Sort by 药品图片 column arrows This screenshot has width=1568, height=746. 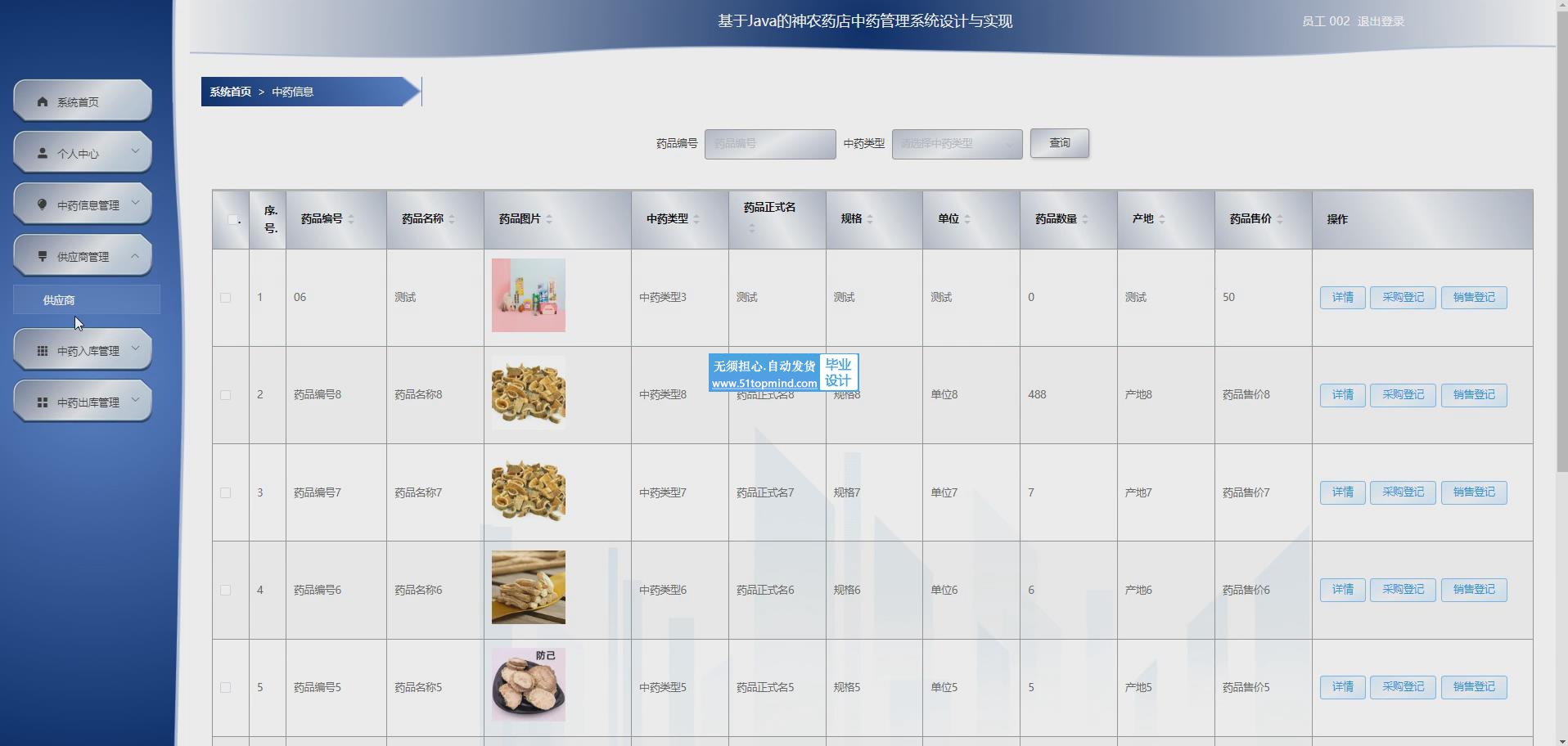(549, 219)
